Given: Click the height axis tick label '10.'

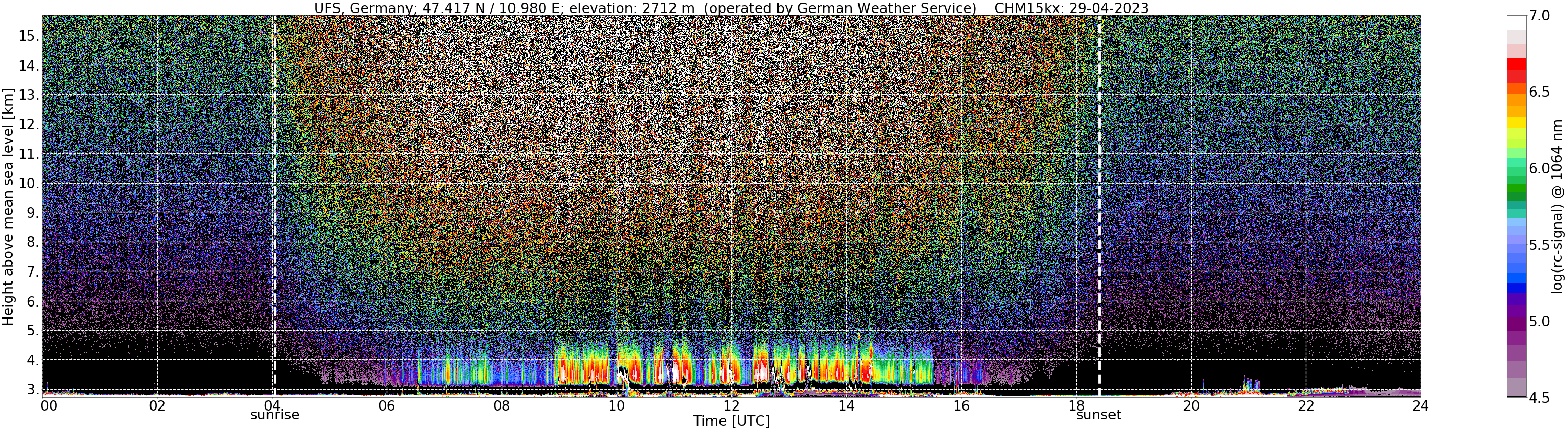Looking at the screenshot, I should [x=29, y=184].
